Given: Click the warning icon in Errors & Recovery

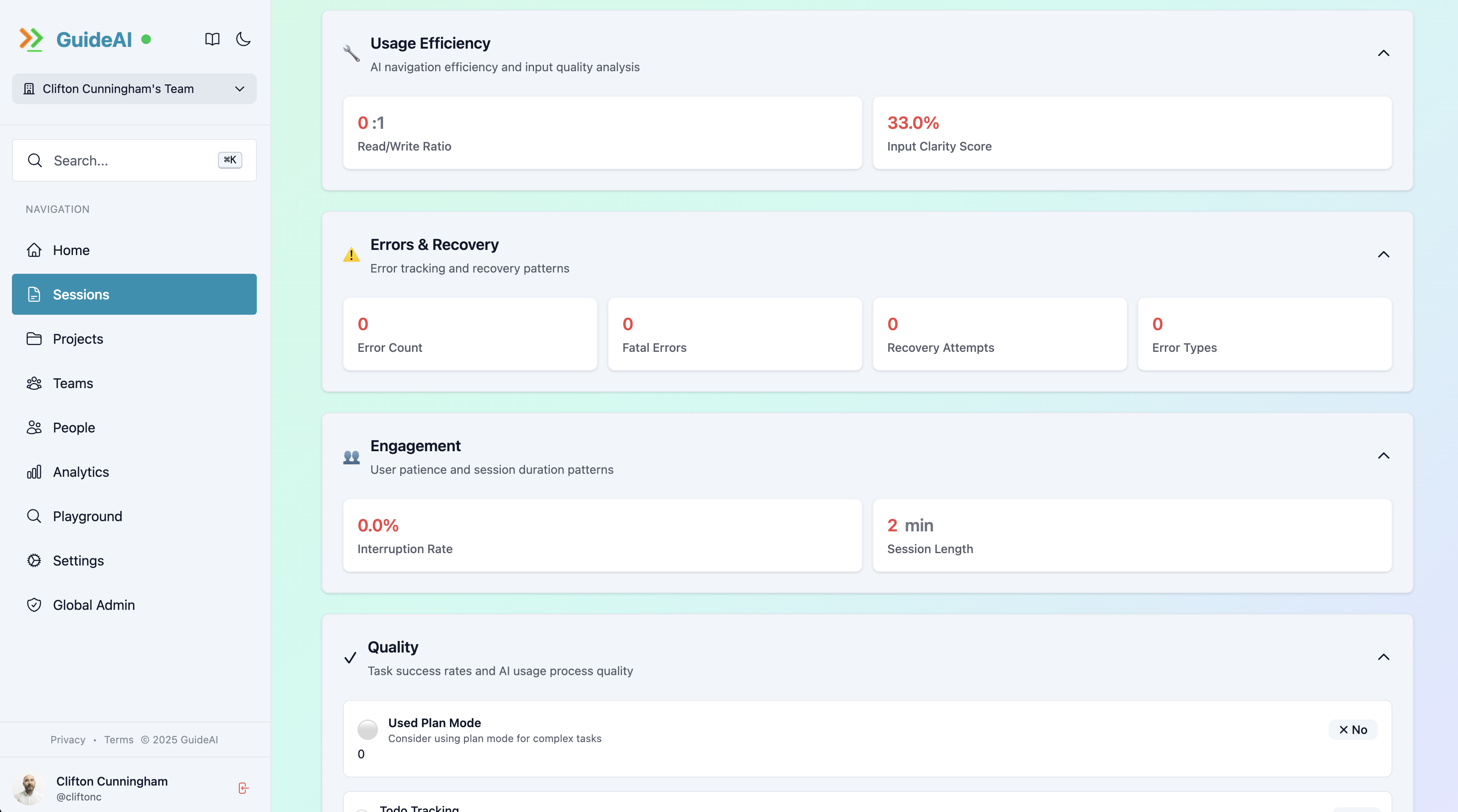Looking at the screenshot, I should point(351,255).
